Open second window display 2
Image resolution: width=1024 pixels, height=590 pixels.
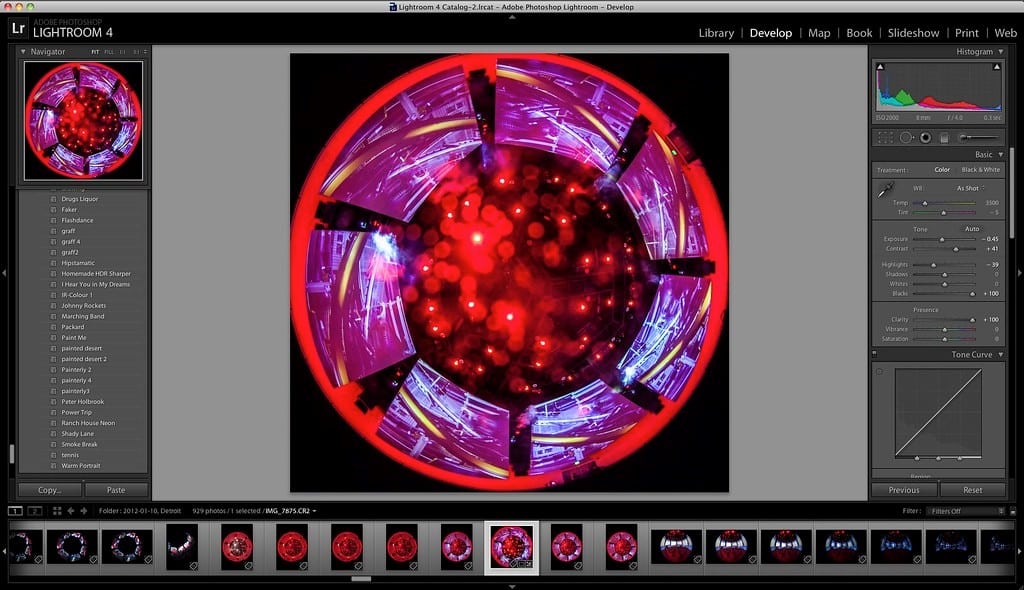(x=35, y=511)
